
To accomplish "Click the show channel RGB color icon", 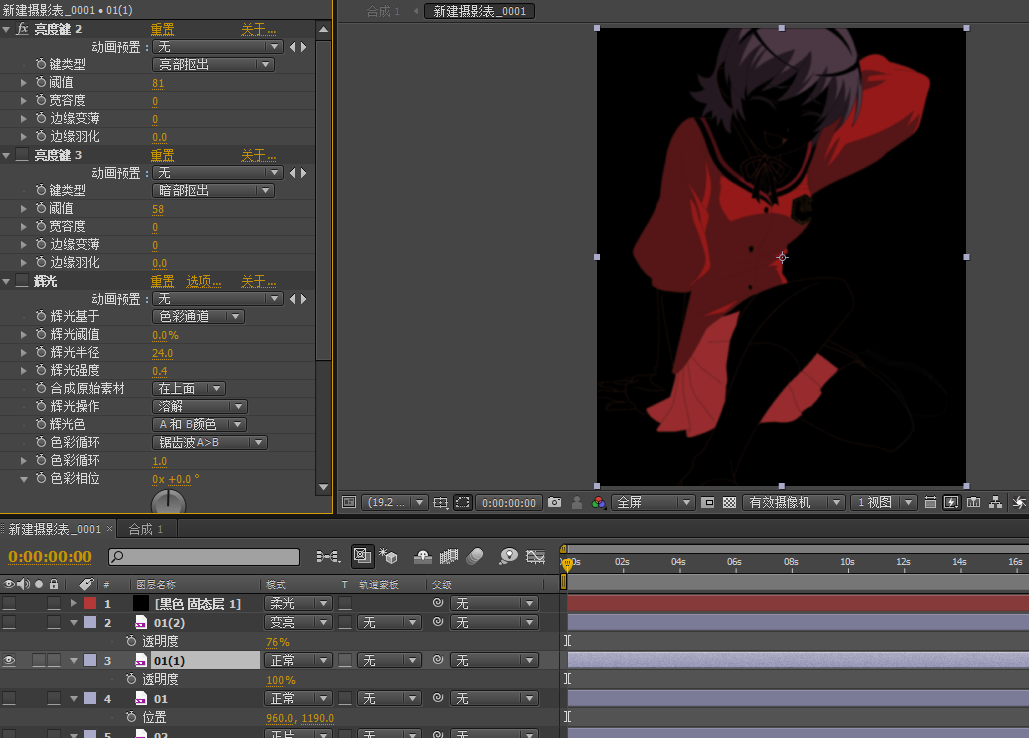I will tap(598, 502).
